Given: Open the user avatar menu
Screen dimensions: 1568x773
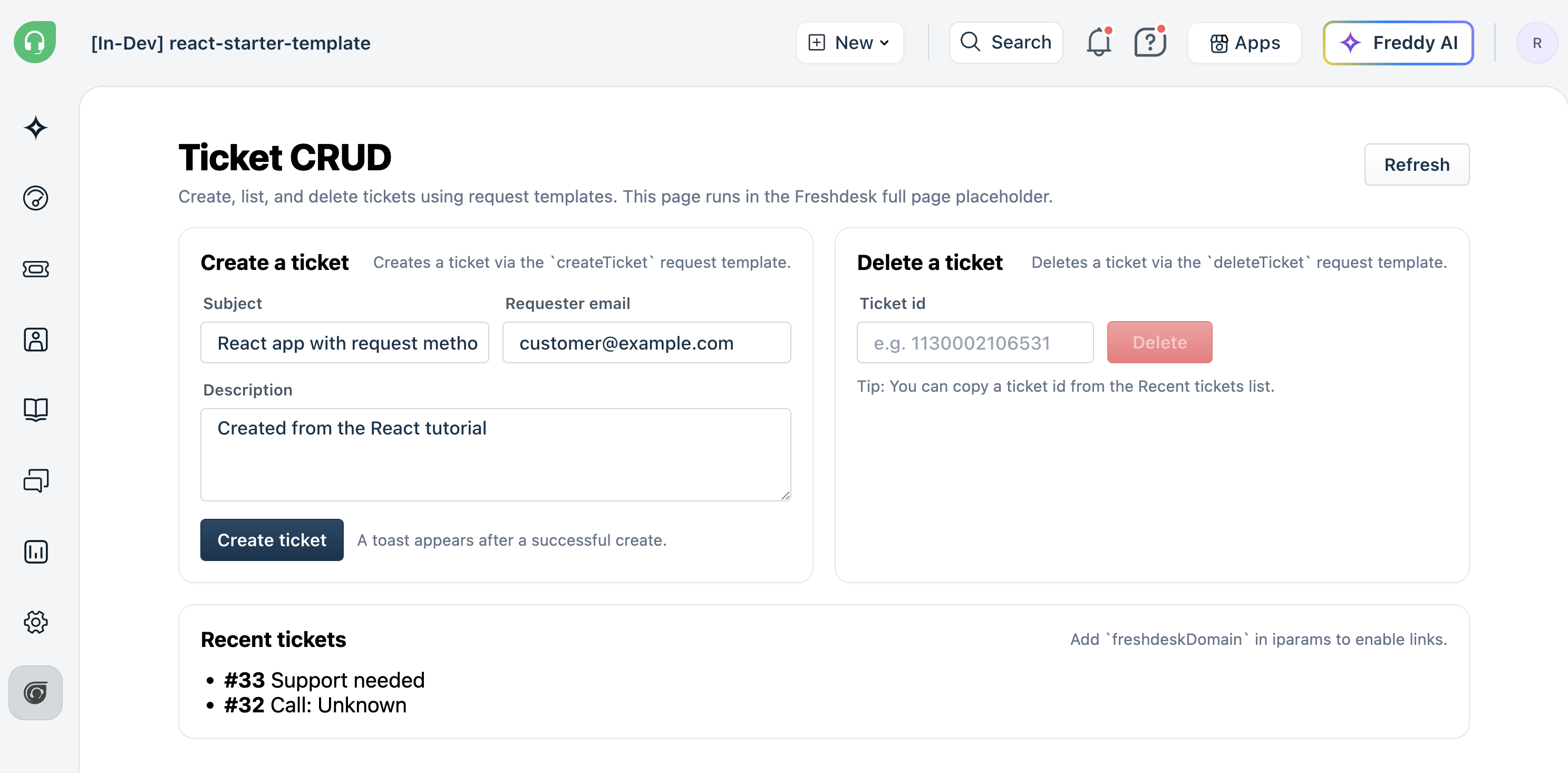Looking at the screenshot, I should (x=1537, y=42).
